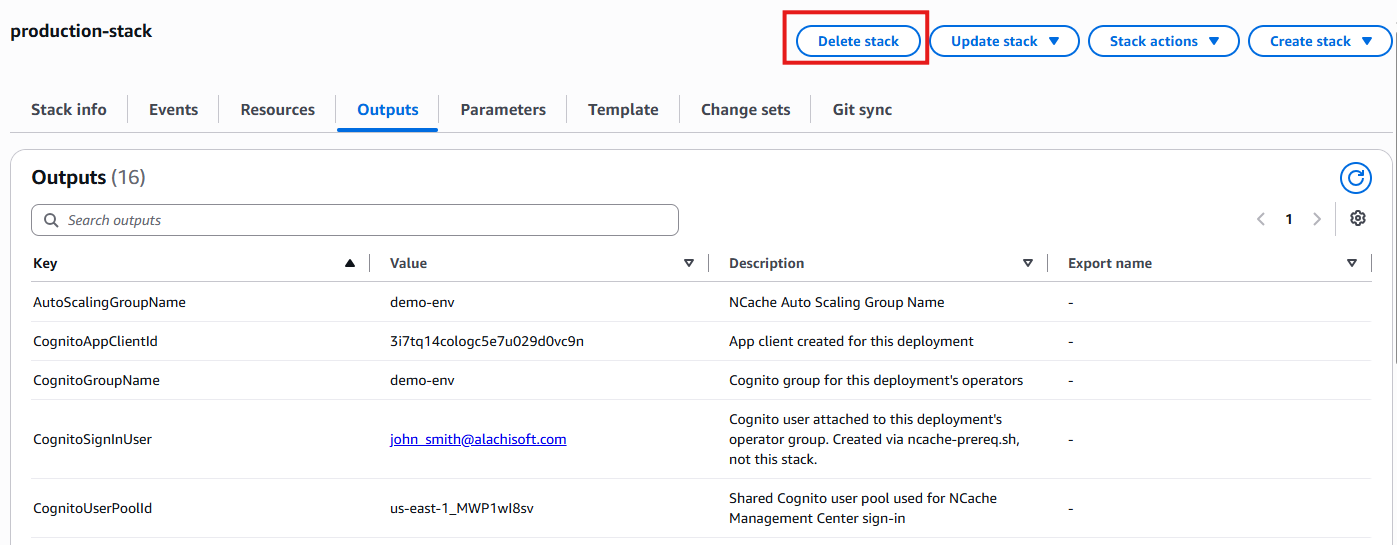Open the Change sets tab
This screenshot has width=1397, height=545.
click(745, 110)
